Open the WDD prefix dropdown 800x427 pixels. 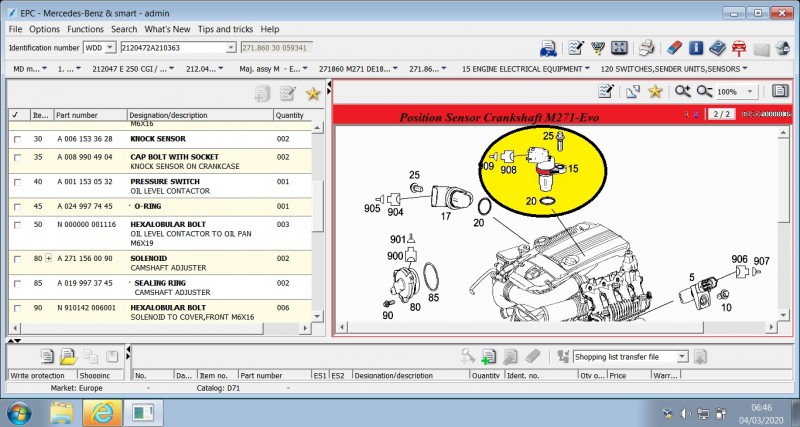coord(110,48)
